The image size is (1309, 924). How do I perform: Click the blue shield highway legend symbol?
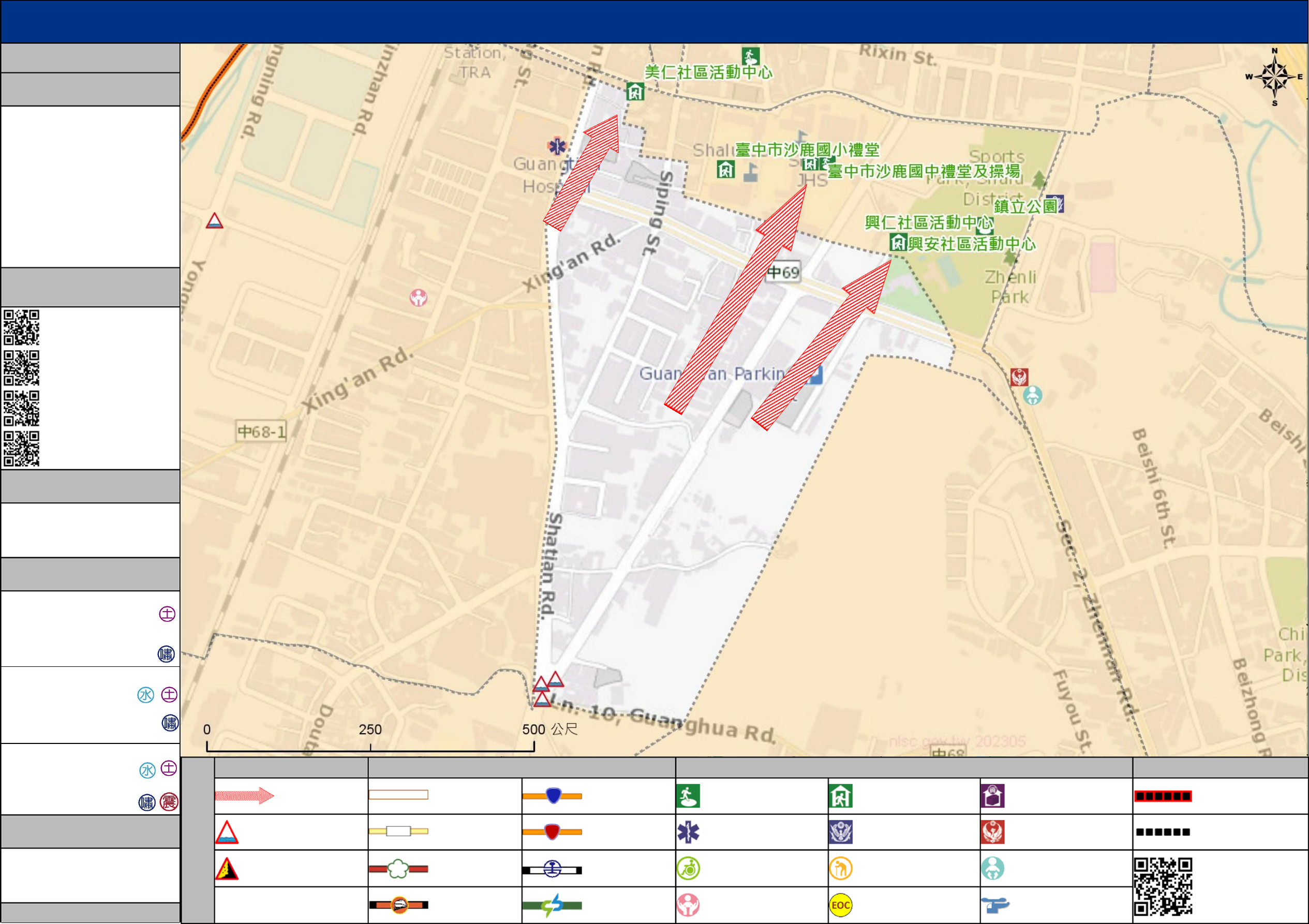pyautogui.click(x=553, y=796)
